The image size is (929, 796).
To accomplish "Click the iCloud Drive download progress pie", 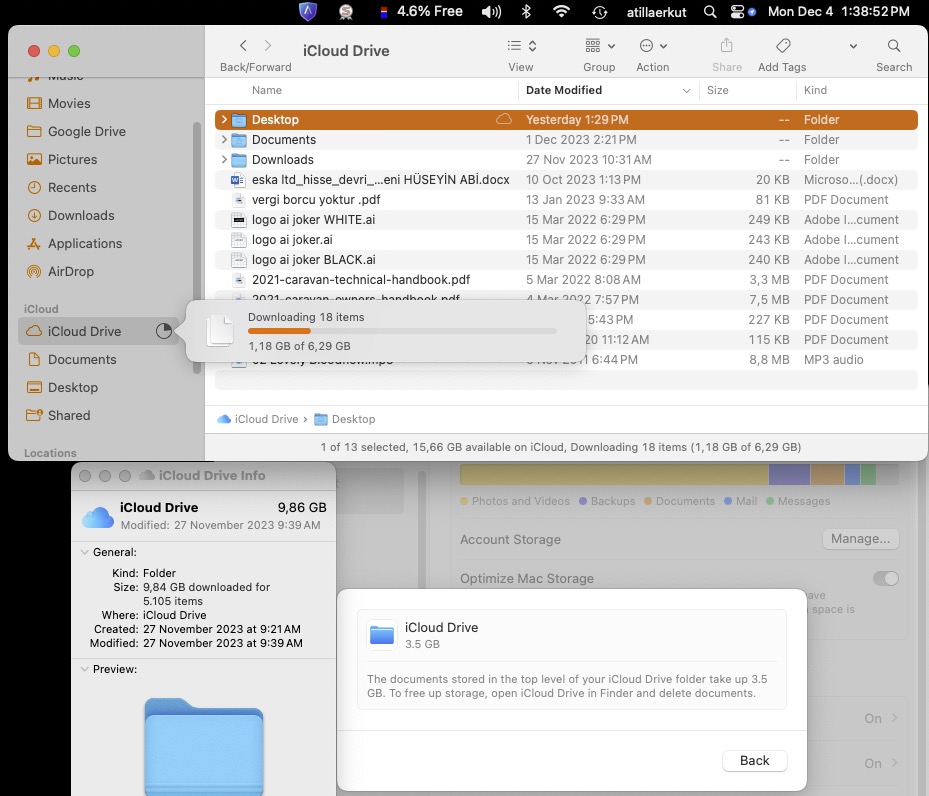I will [164, 331].
